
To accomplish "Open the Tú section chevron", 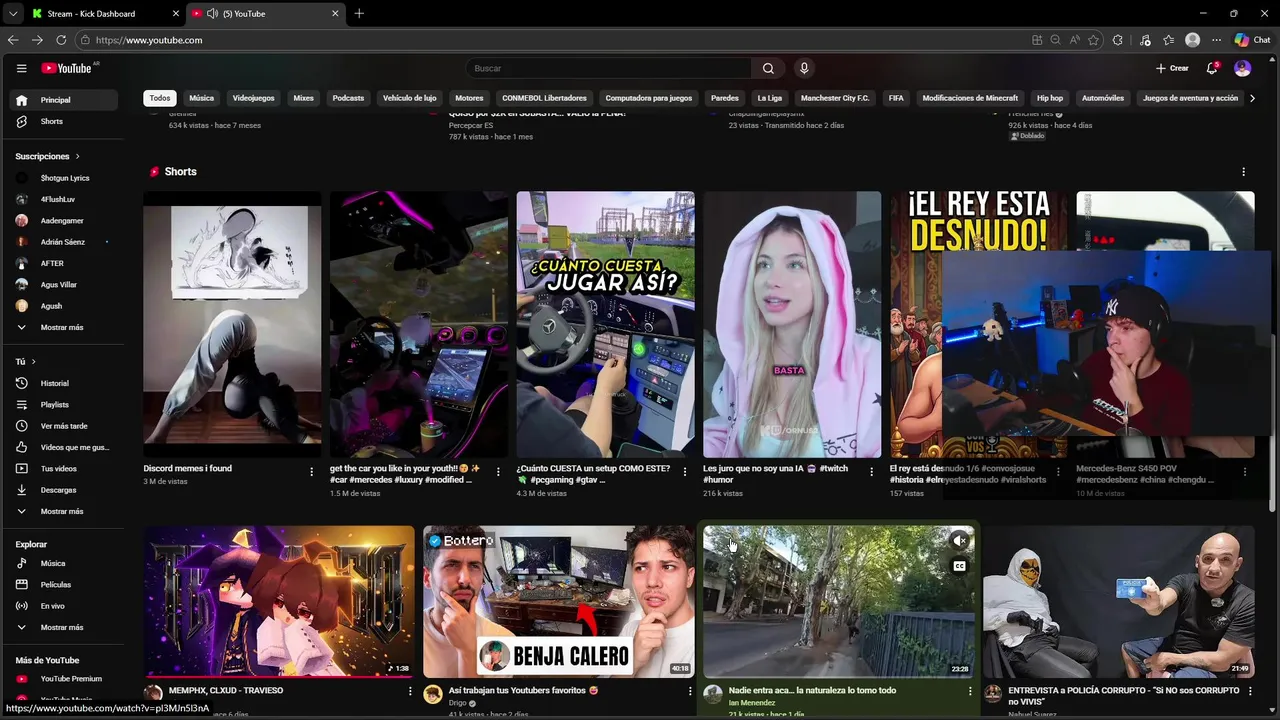I will [33, 361].
